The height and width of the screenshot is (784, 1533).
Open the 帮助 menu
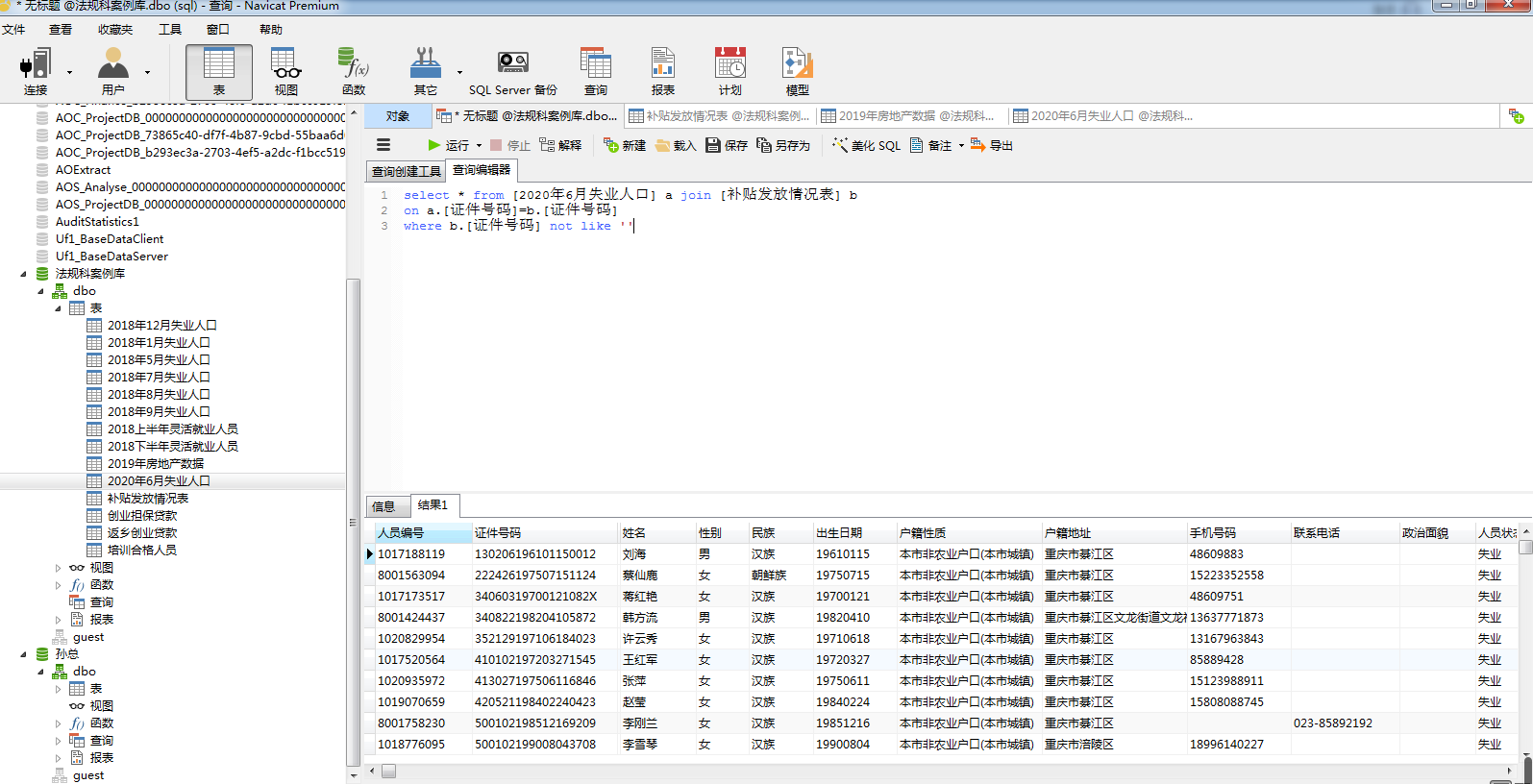tap(271, 30)
